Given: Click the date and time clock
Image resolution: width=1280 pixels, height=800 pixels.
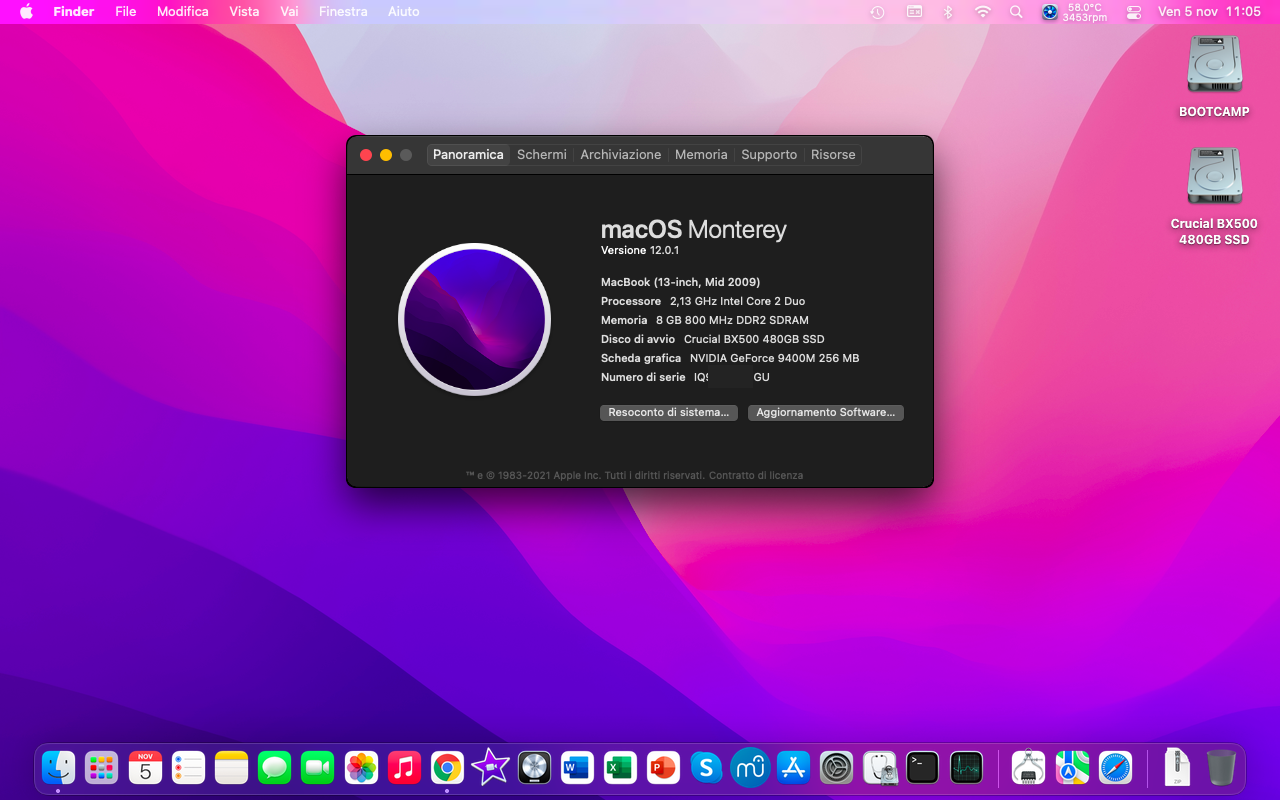Looking at the screenshot, I should (x=1208, y=12).
